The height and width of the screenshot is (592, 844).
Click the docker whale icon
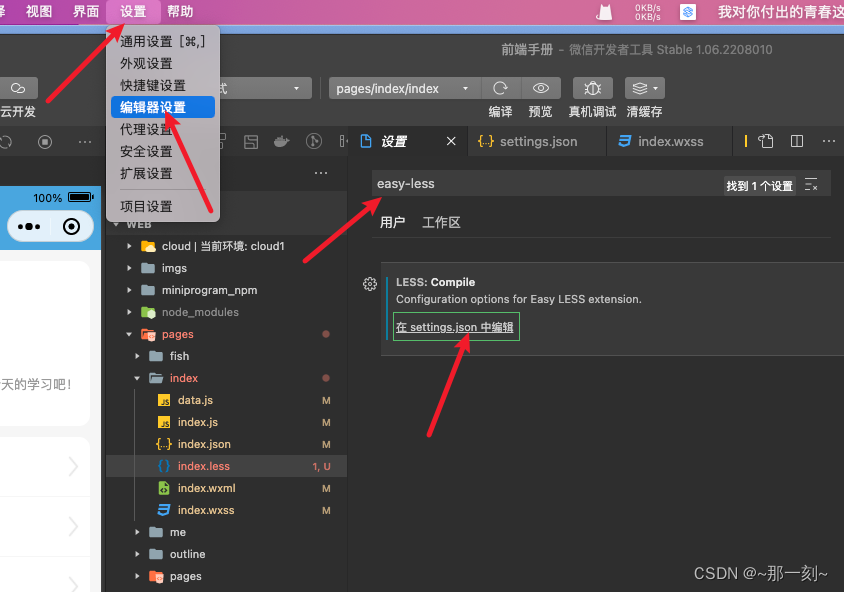coord(282,142)
